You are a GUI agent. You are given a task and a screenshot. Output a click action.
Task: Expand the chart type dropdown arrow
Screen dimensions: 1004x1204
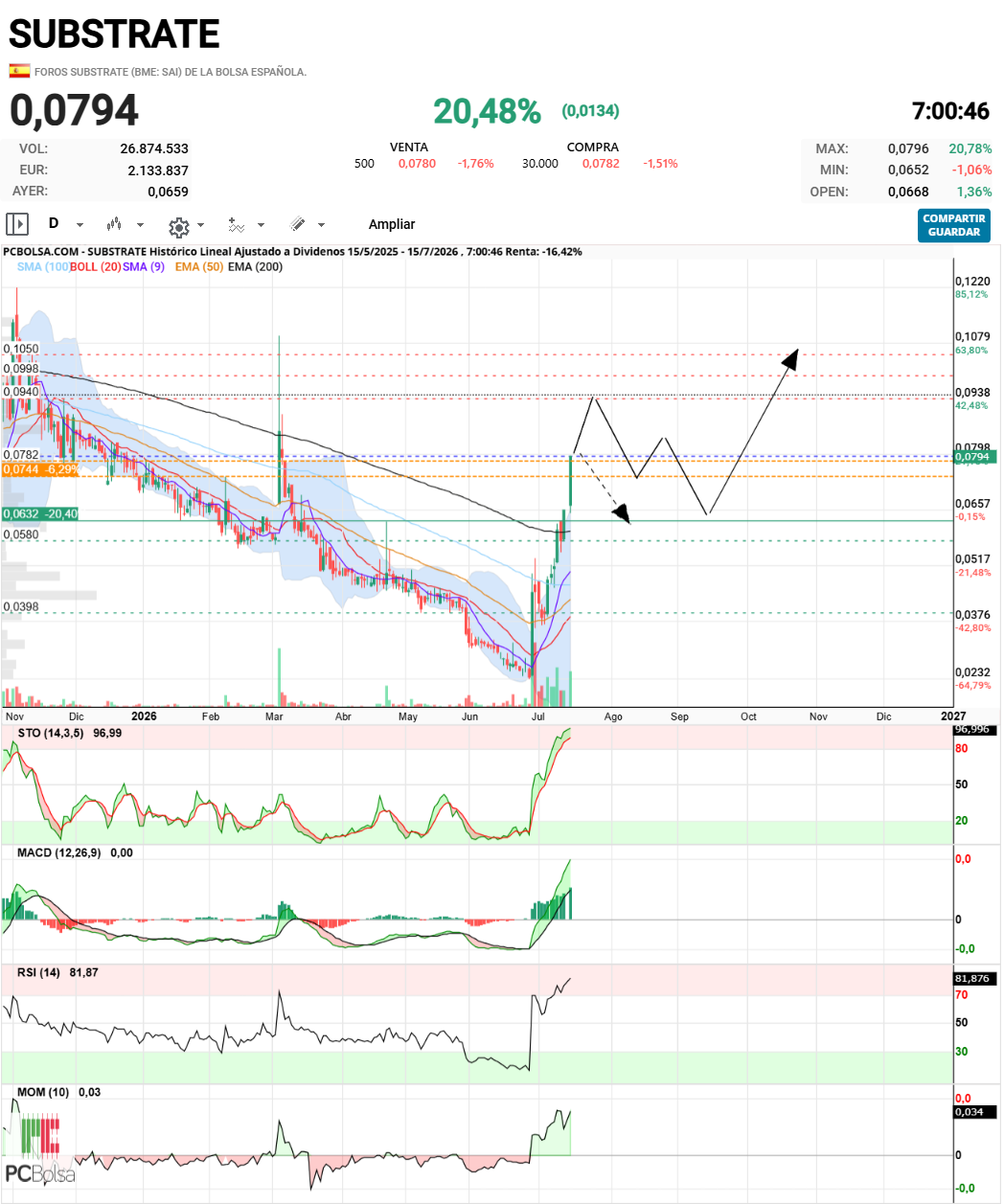coord(140,225)
